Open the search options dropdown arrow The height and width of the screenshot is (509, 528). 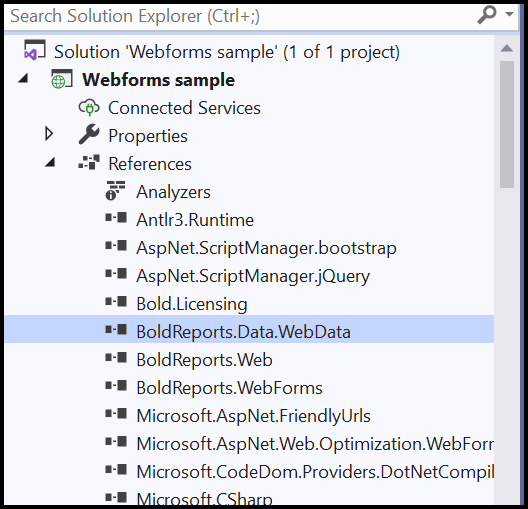[509, 14]
